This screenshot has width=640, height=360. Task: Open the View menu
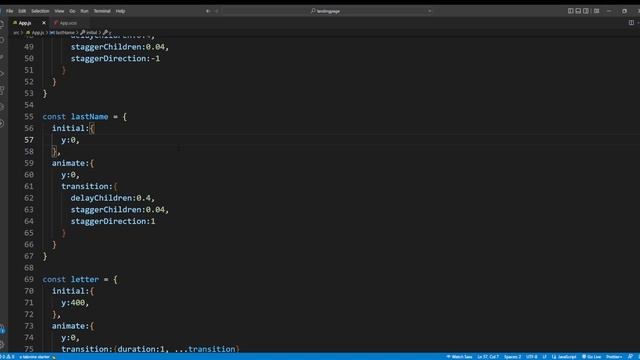point(59,11)
